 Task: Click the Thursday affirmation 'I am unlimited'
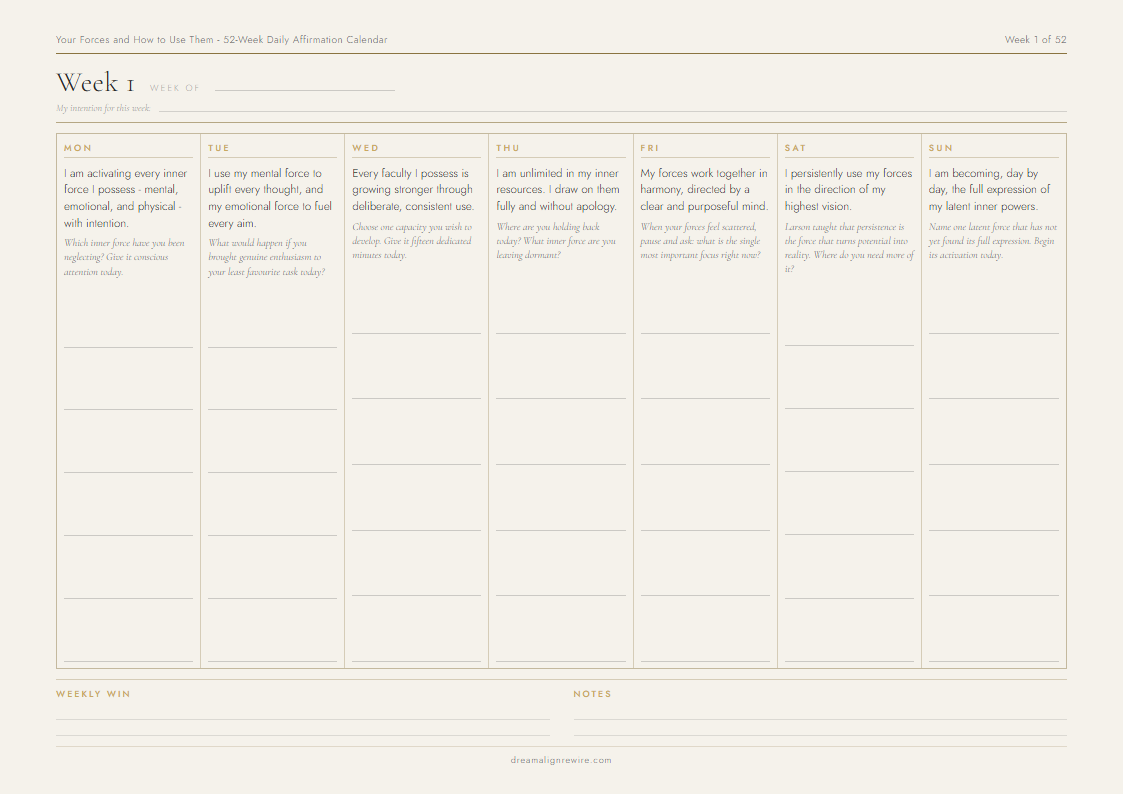(558, 190)
